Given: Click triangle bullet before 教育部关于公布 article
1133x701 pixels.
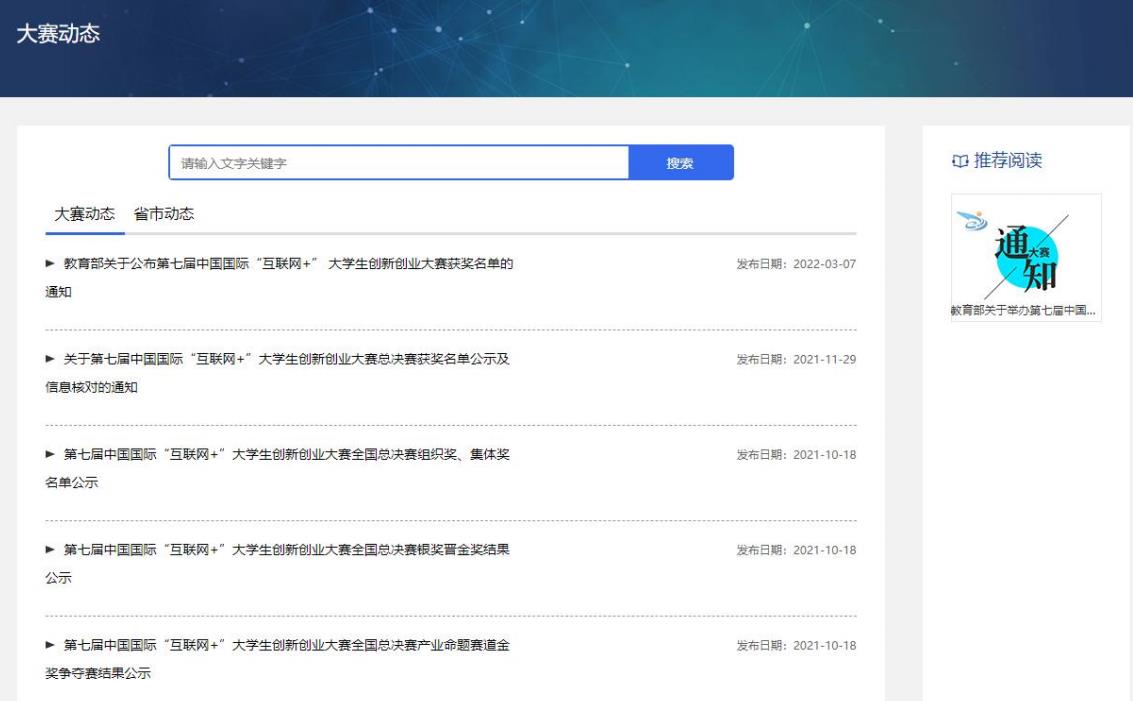Looking at the screenshot, I should [x=51, y=264].
